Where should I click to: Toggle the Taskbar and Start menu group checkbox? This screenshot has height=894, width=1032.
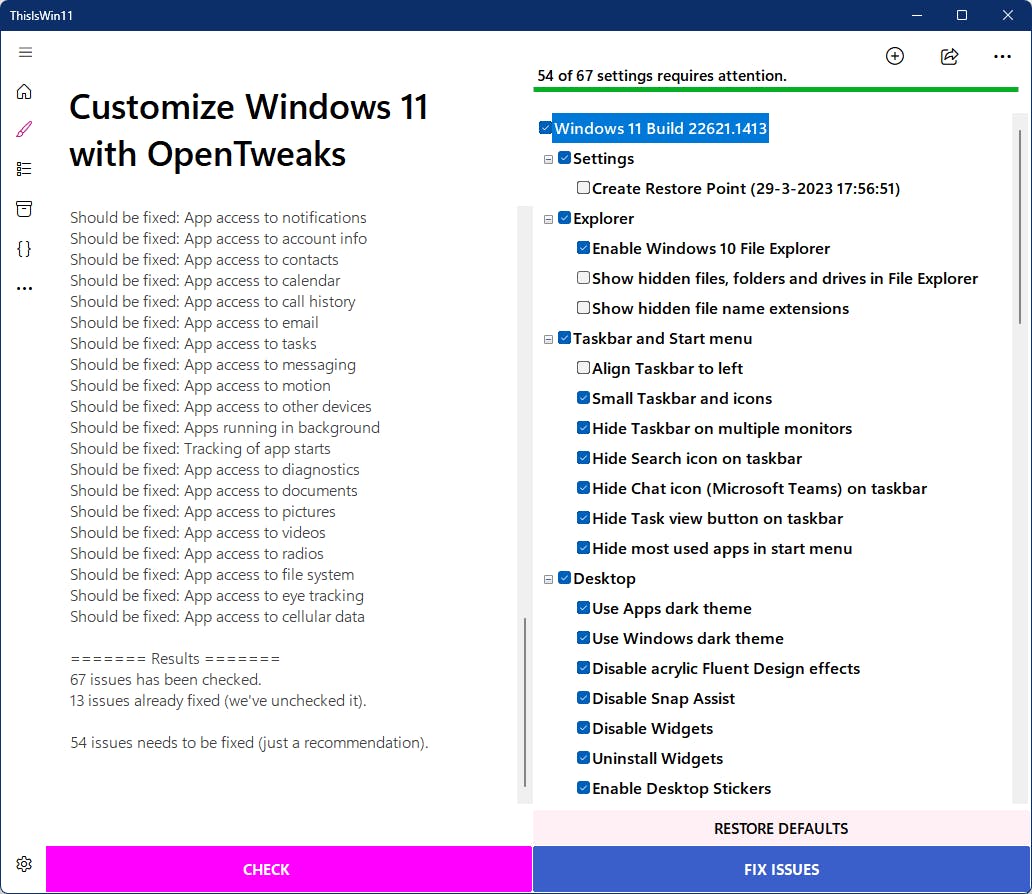tap(564, 338)
